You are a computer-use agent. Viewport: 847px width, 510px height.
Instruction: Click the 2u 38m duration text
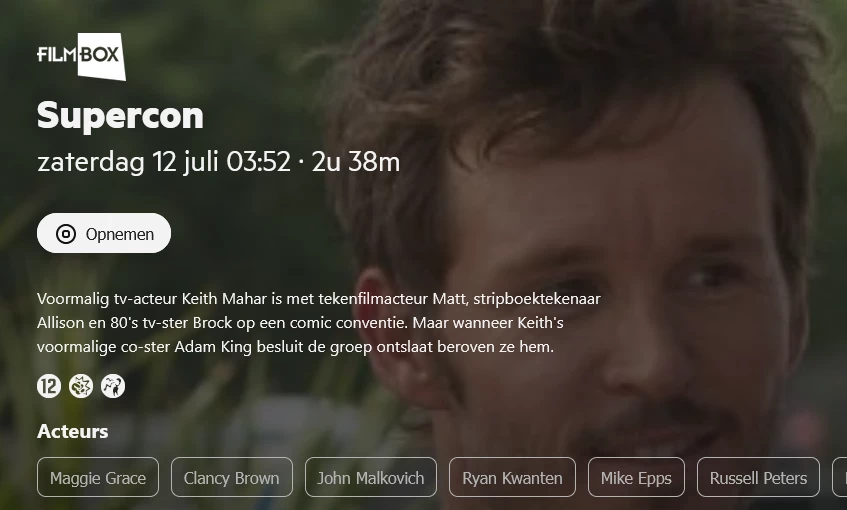tap(356, 162)
